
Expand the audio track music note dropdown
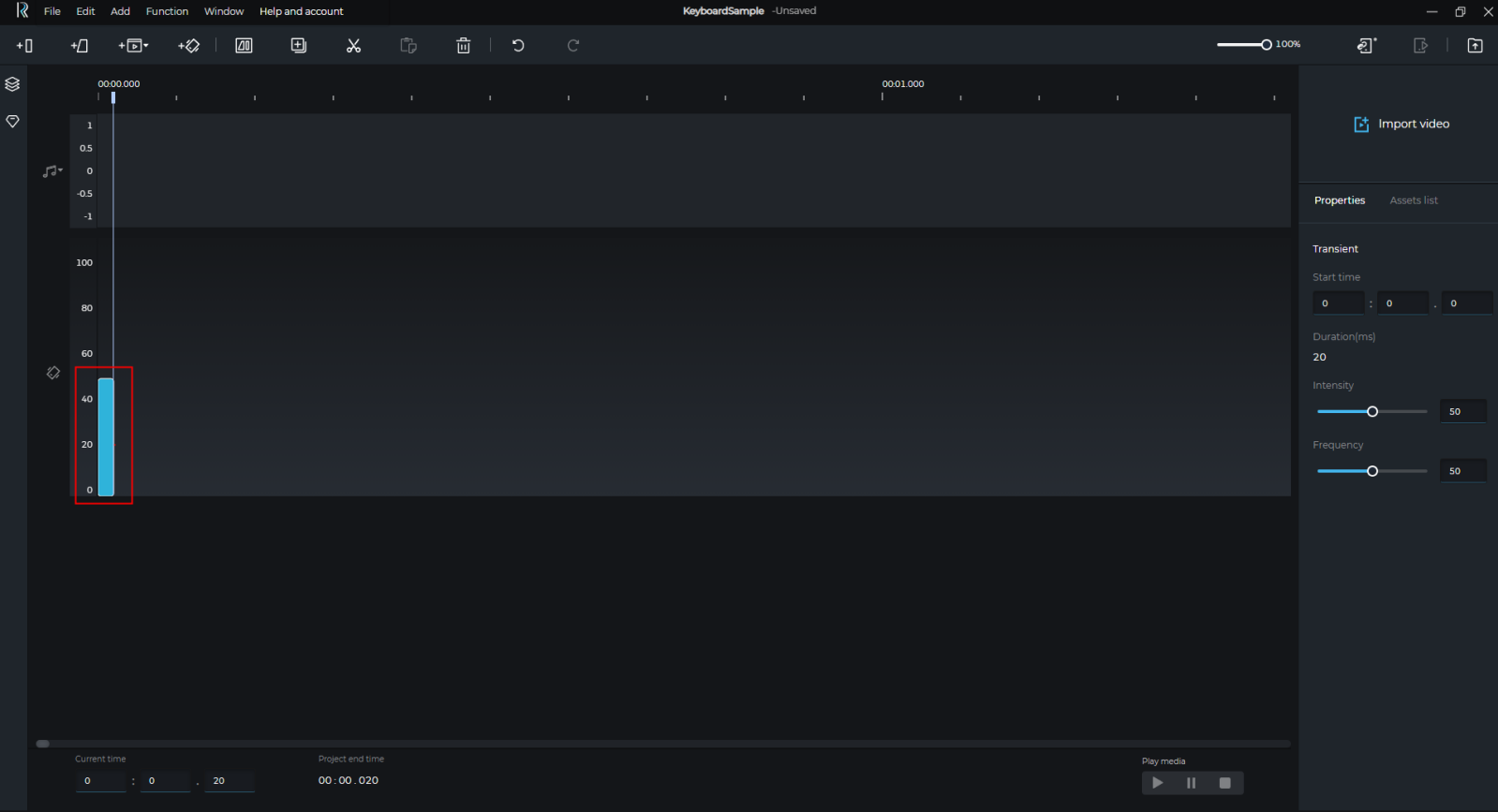[52, 171]
